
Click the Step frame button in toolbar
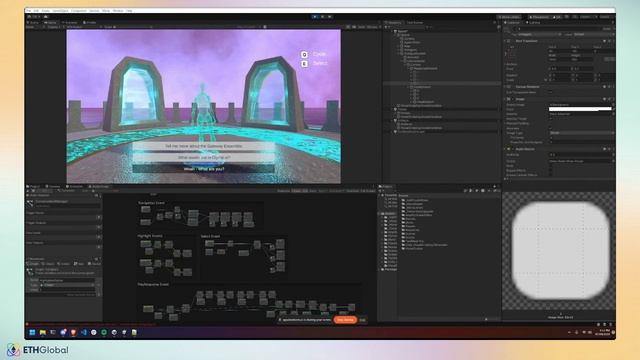point(330,17)
